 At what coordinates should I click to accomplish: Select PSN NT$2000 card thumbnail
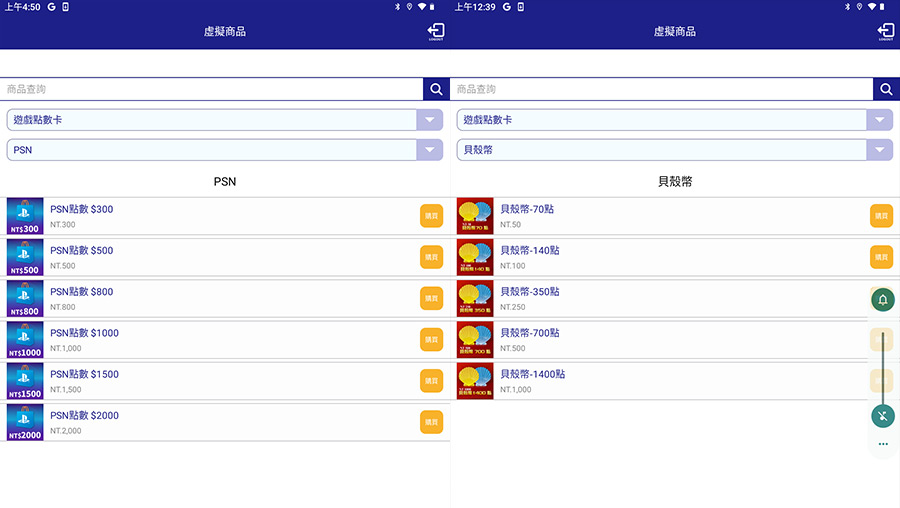click(25, 422)
